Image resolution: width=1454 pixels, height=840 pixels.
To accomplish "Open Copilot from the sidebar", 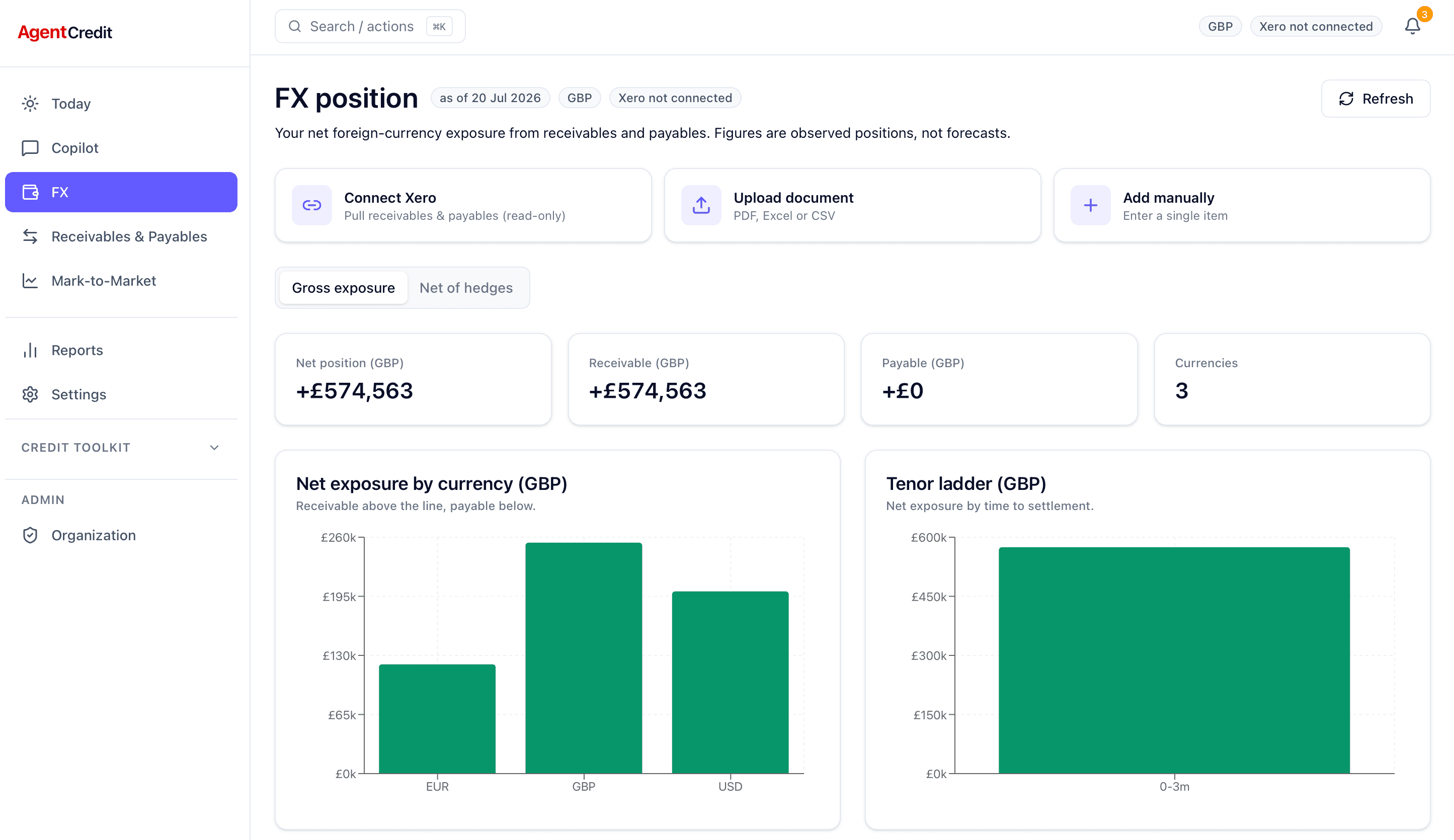I will click(121, 148).
